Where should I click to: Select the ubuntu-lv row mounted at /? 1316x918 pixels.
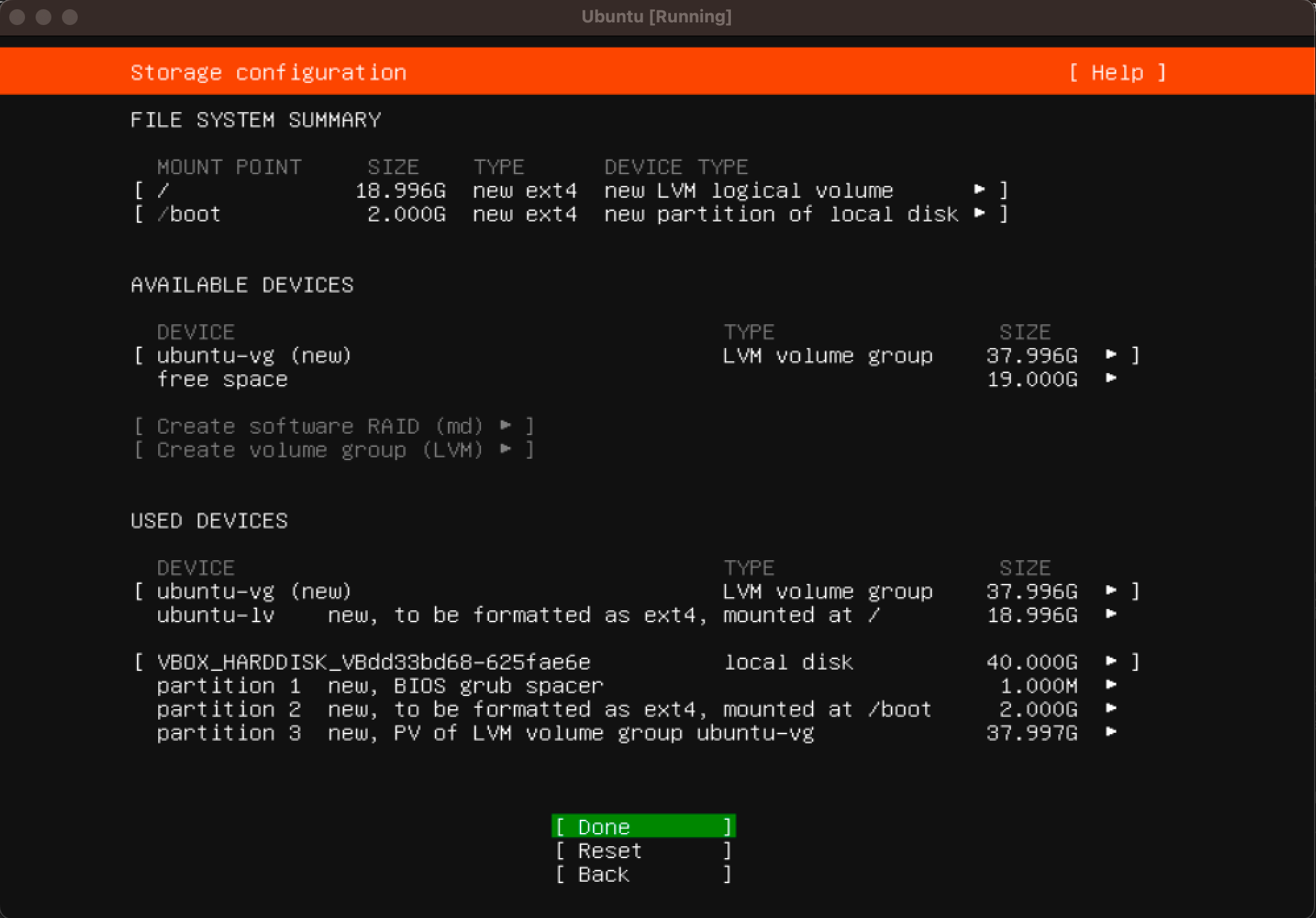tap(517, 615)
